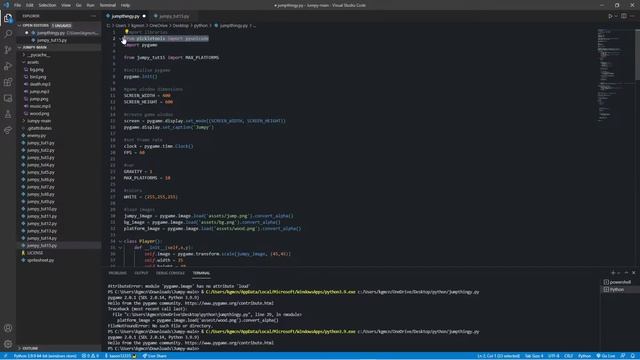Open editor More Actions ellipsis

point(632,16)
